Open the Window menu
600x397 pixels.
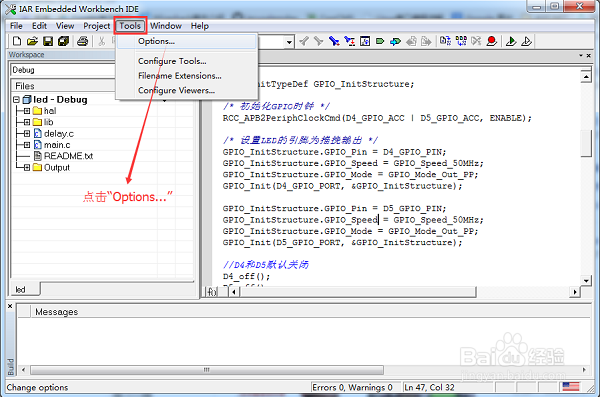click(166, 26)
